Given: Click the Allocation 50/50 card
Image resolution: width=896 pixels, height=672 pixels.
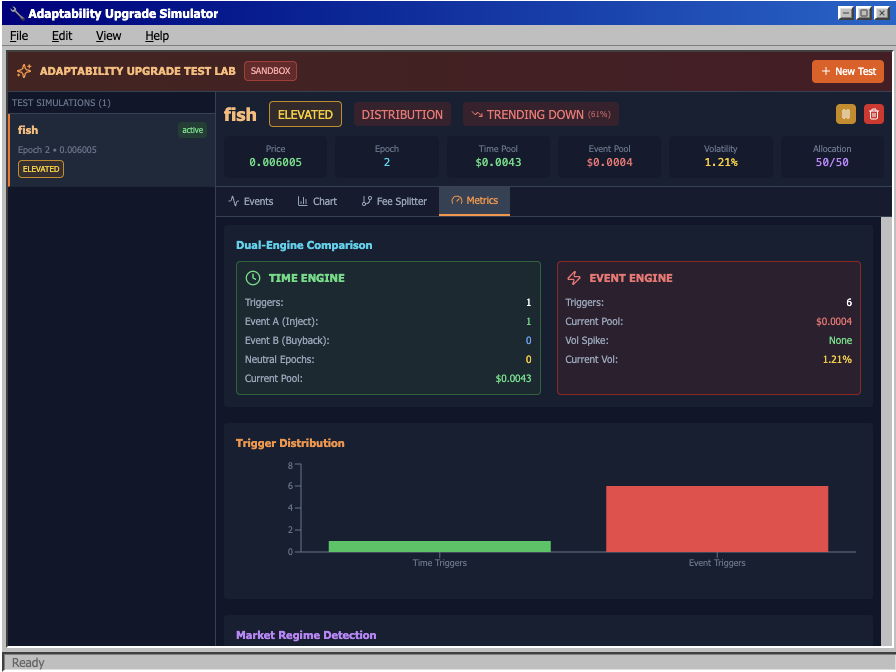Looking at the screenshot, I should [x=832, y=156].
